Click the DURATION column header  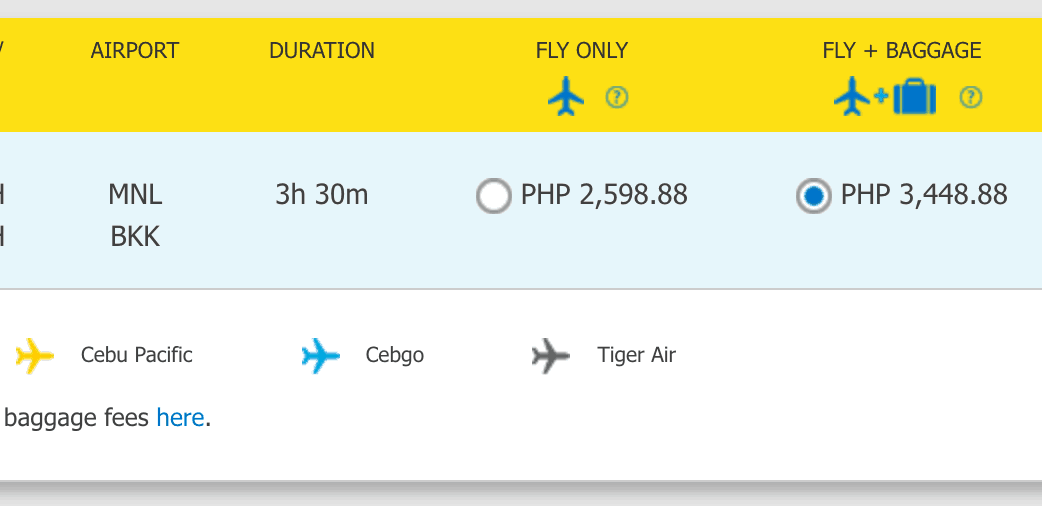tap(322, 50)
